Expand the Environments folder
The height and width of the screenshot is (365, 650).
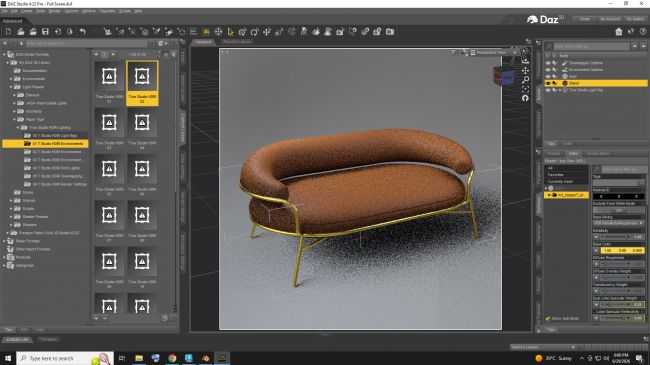[11, 78]
